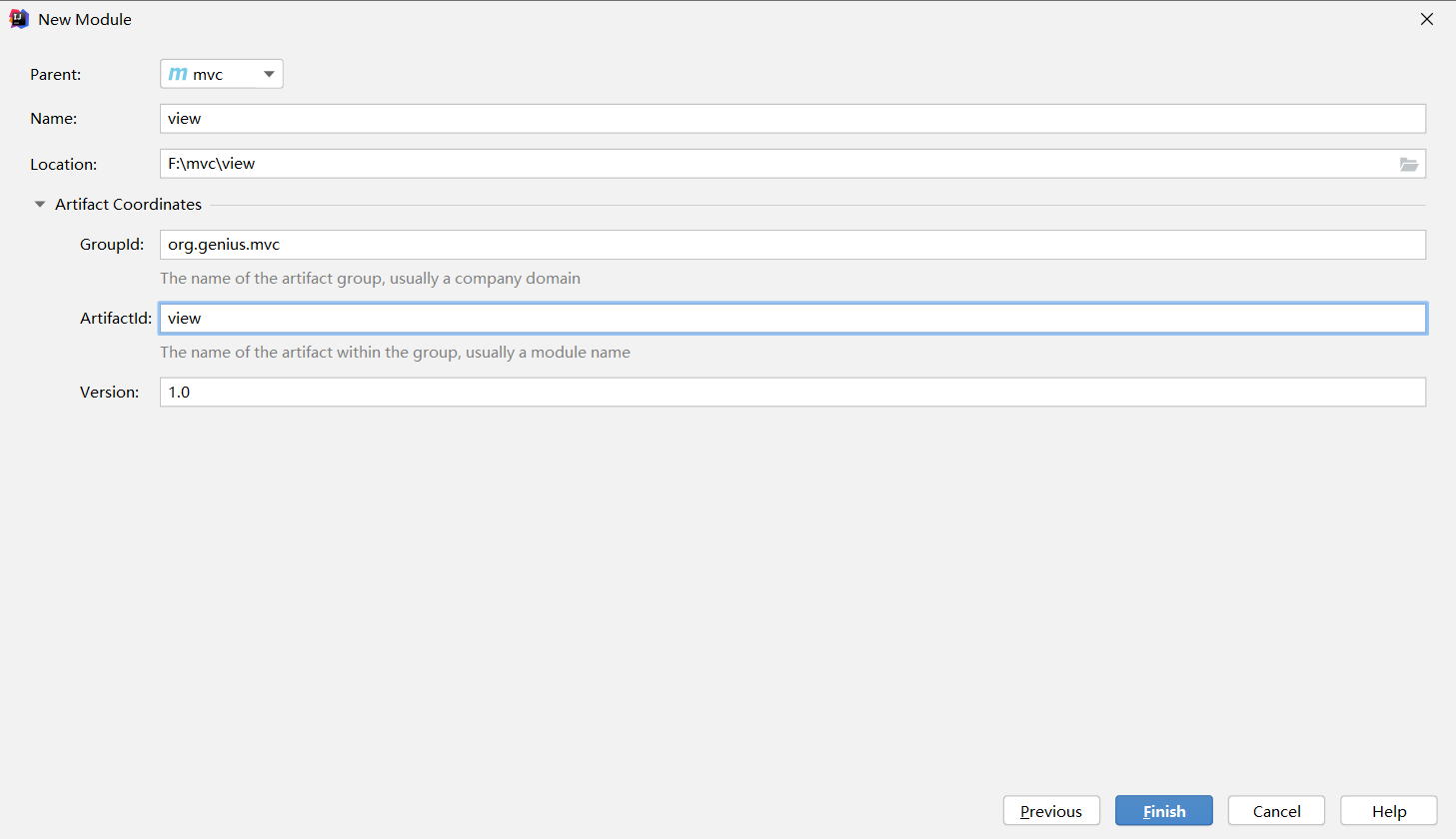Click the ArtifactId input field
1456x839 pixels.
click(792, 319)
